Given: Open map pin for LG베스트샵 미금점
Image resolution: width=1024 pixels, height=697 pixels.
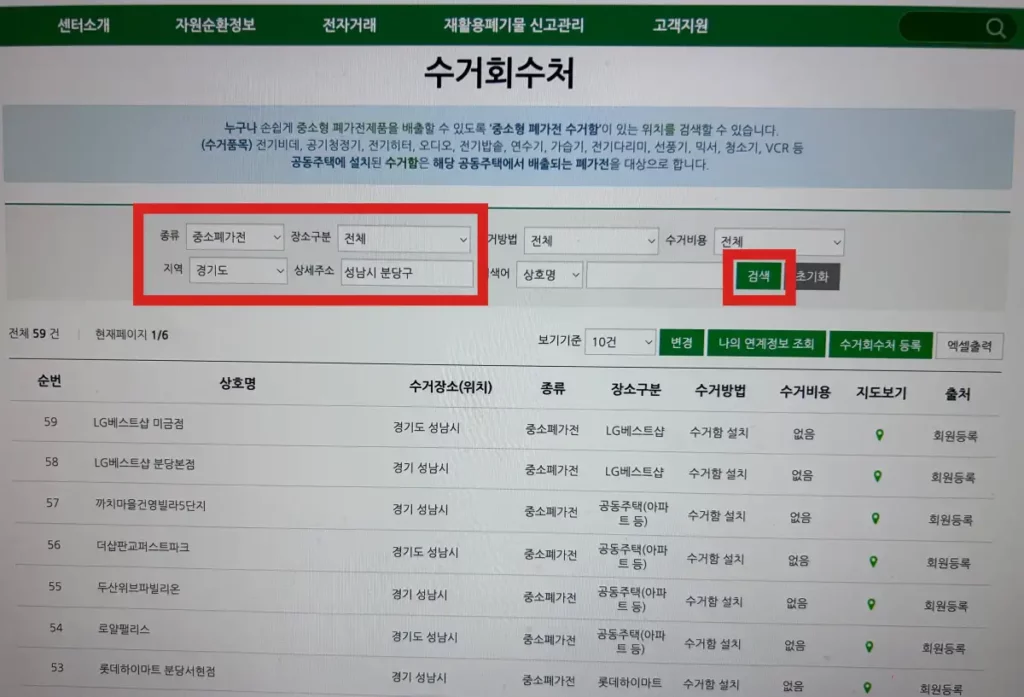Looking at the screenshot, I should click(x=880, y=435).
